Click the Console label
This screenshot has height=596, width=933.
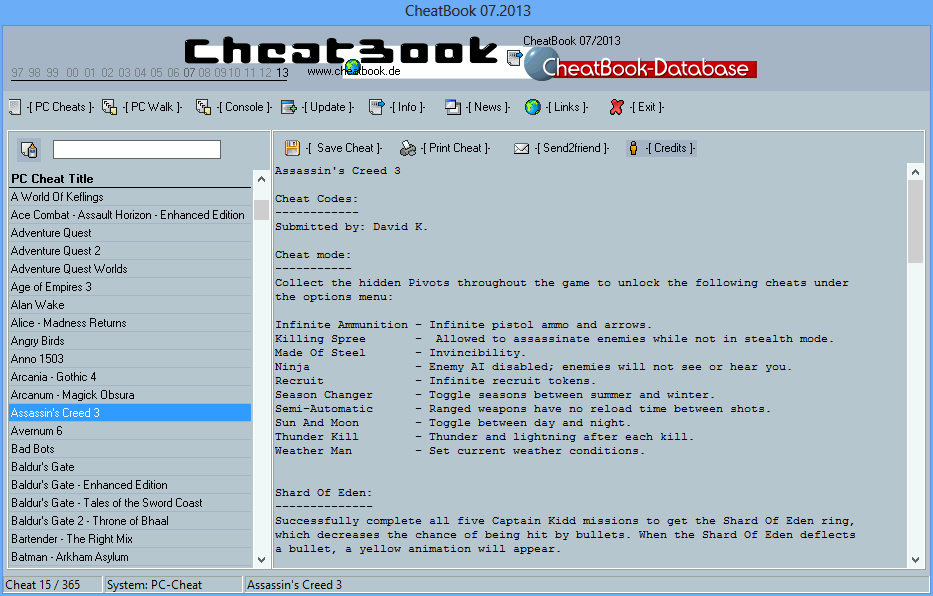click(x=245, y=107)
